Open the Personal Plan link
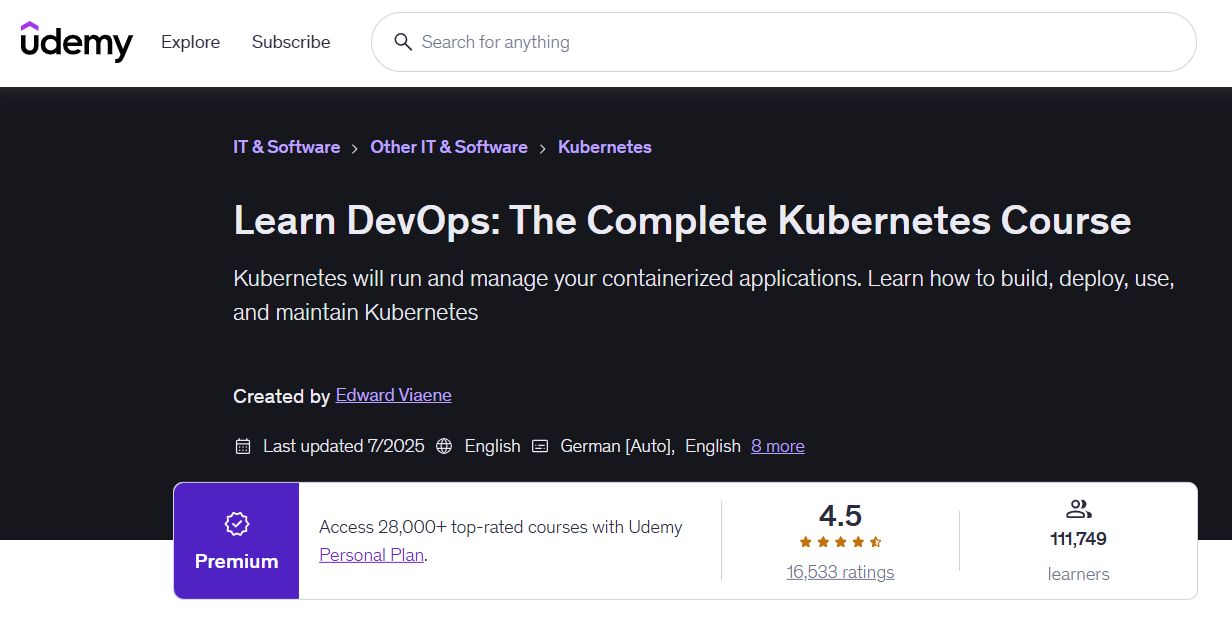 [x=372, y=555]
